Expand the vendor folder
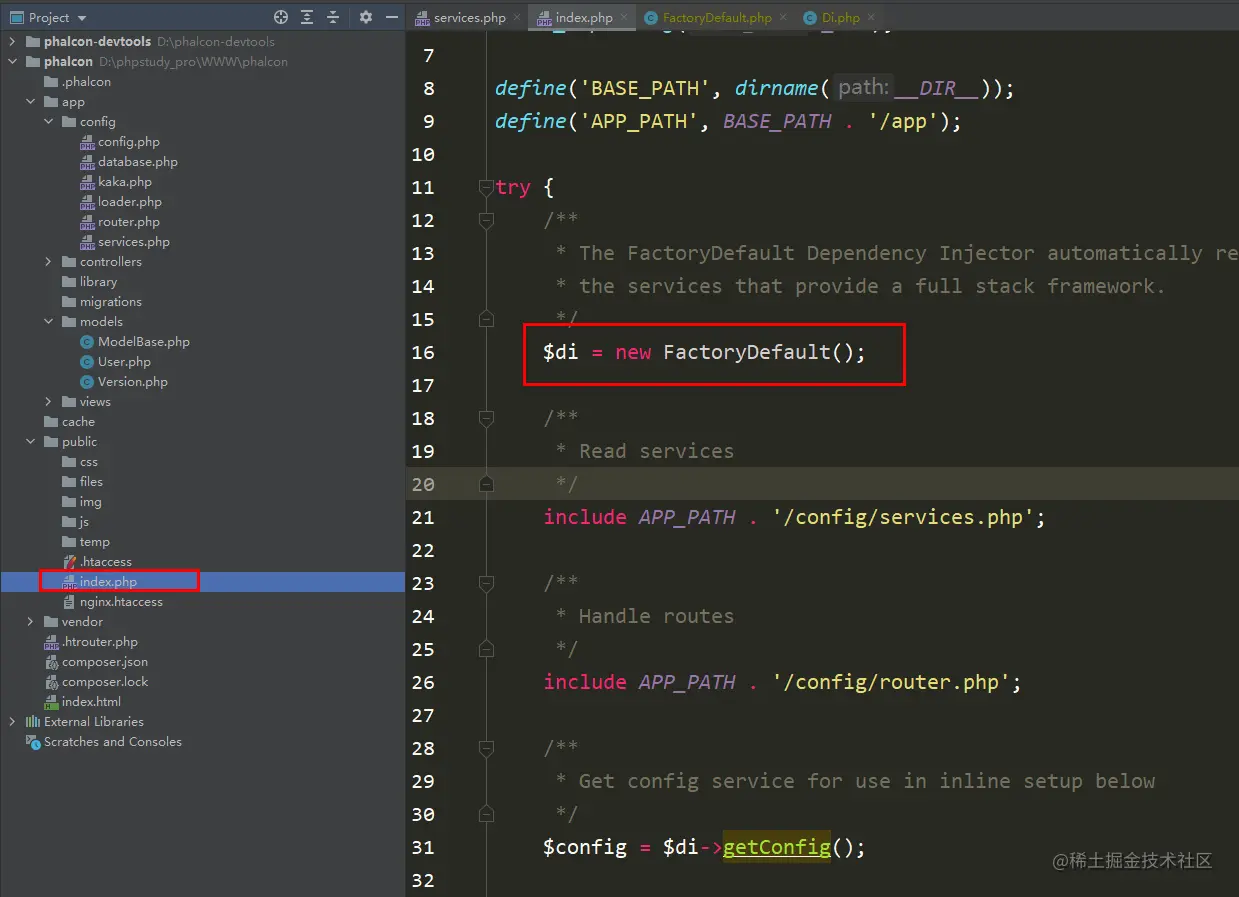 point(31,622)
